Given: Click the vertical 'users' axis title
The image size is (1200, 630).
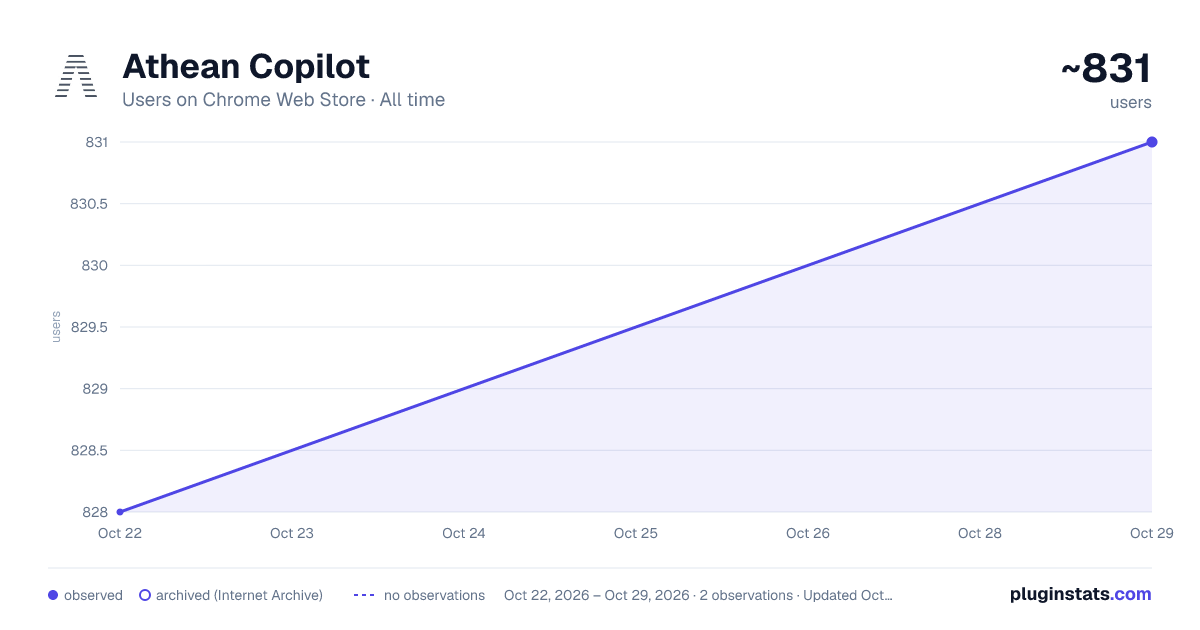Looking at the screenshot, I should (x=56, y=327).
